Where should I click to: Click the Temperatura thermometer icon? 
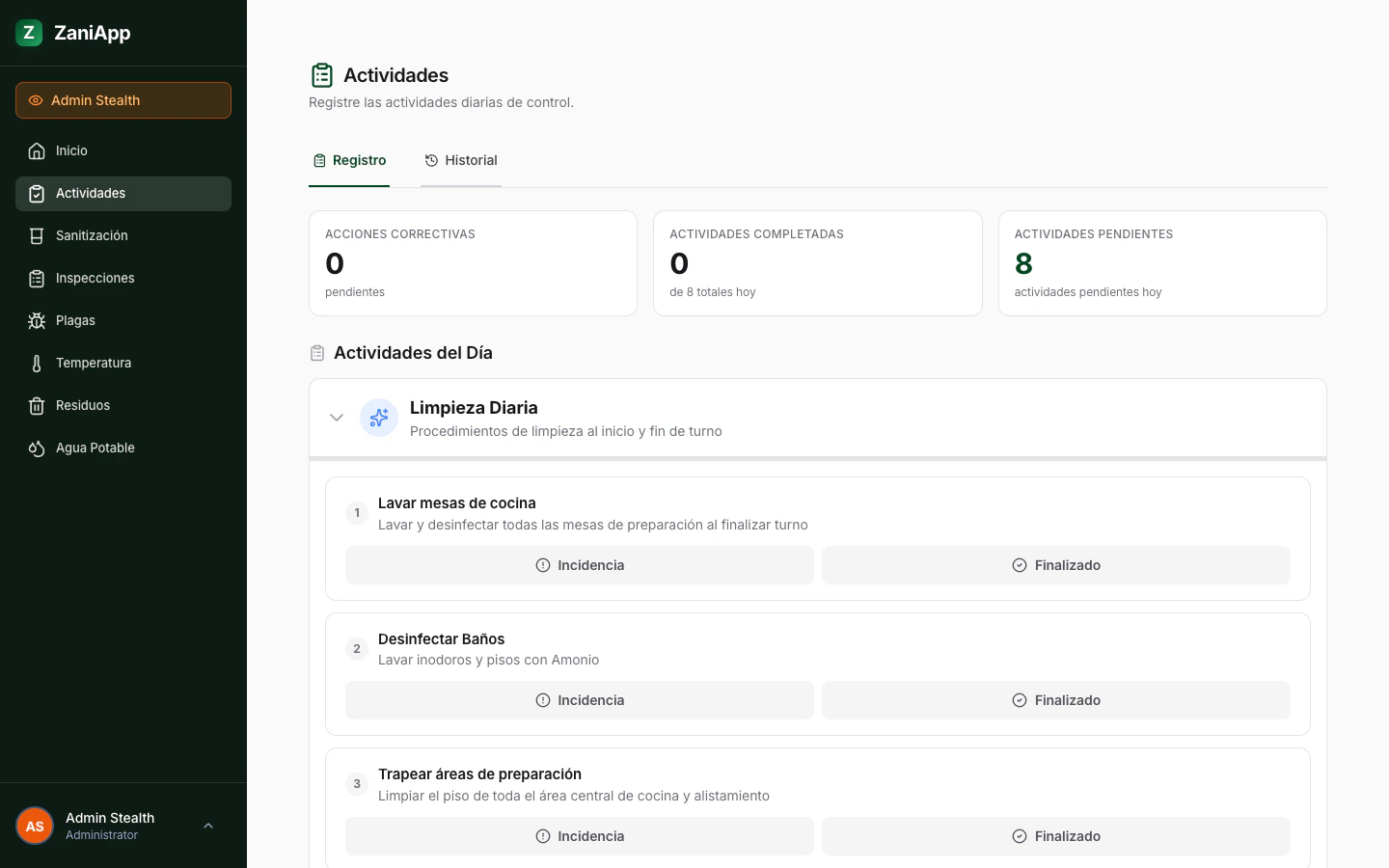(x=37, y=363)
